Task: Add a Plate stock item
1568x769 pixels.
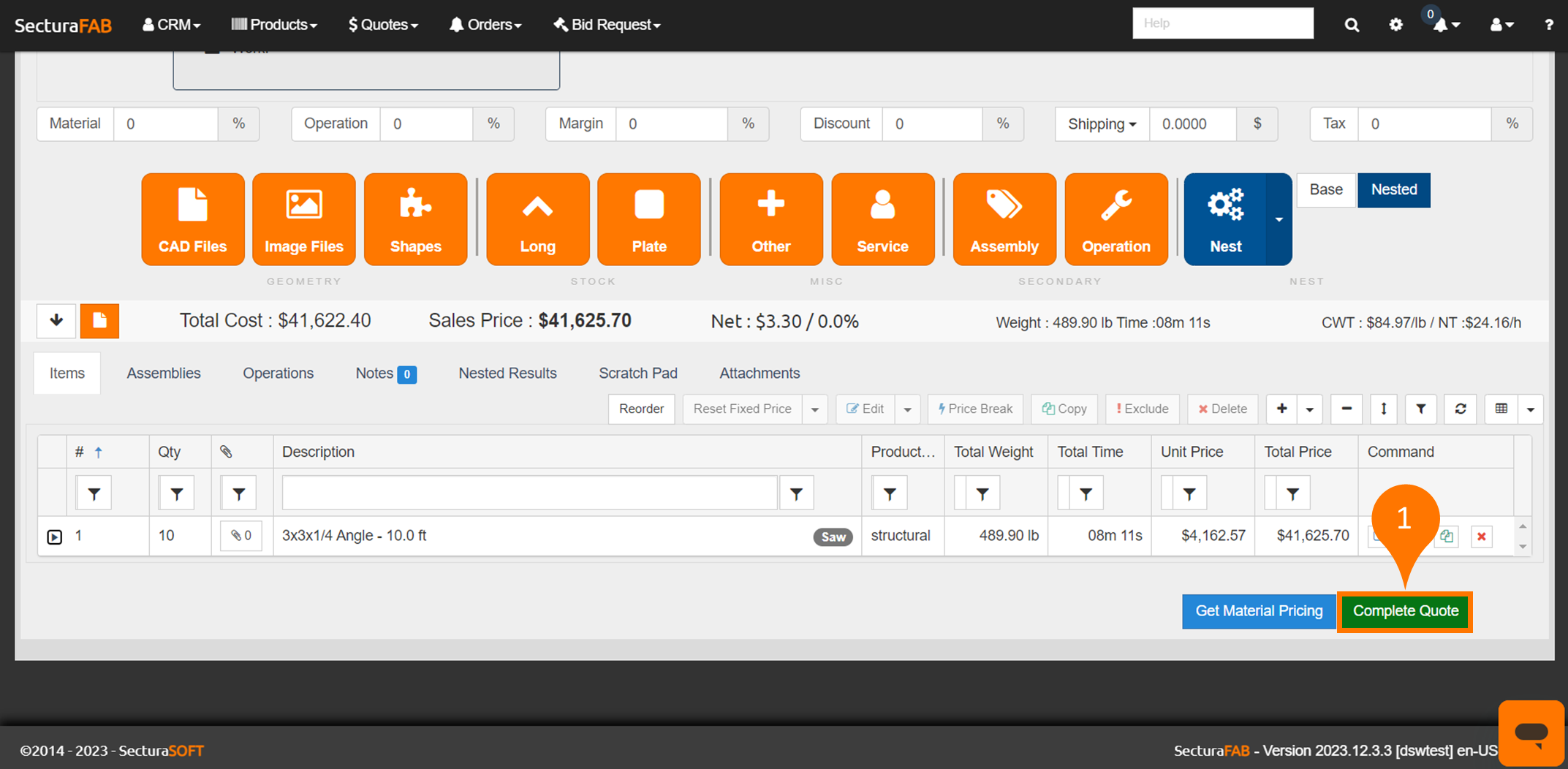Action: [x=648, y=219]
